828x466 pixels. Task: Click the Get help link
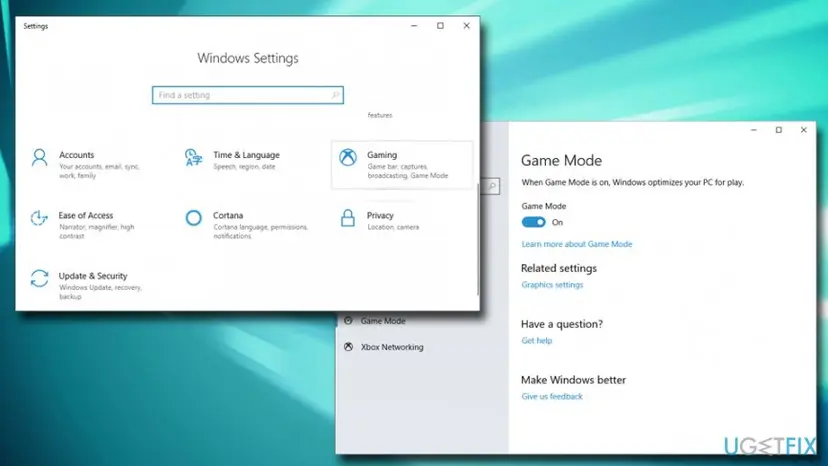(x=537, y=341)
